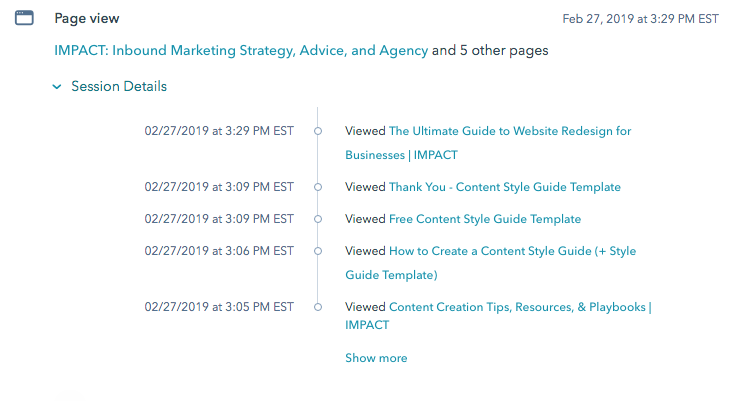This screenshot has width=733, height=401.
Task: Open Thank You - Content Style Guide Template
Action: click(505, 187)
